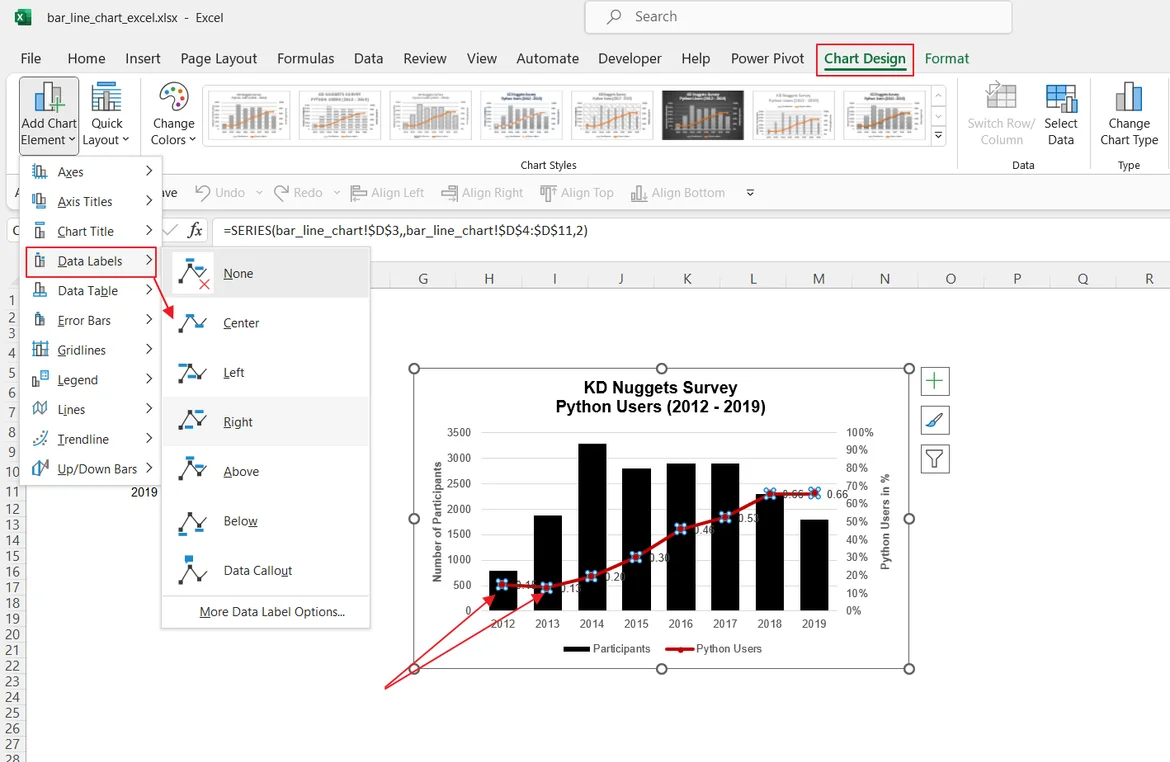Choose the Data Callout label option

tap(257, 570)
